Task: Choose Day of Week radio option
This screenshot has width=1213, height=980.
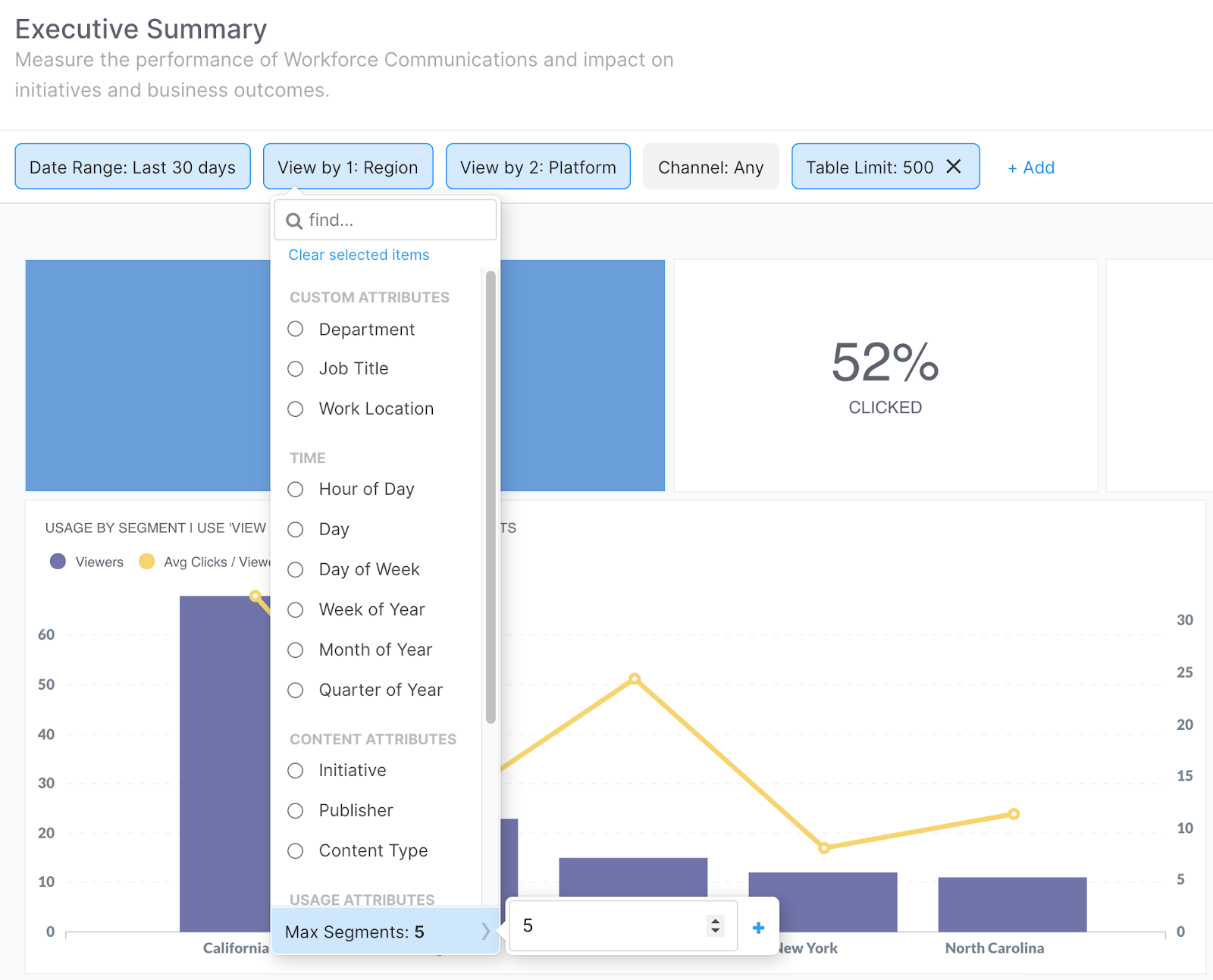Action: pyautogui.click(x=296, y=570)
